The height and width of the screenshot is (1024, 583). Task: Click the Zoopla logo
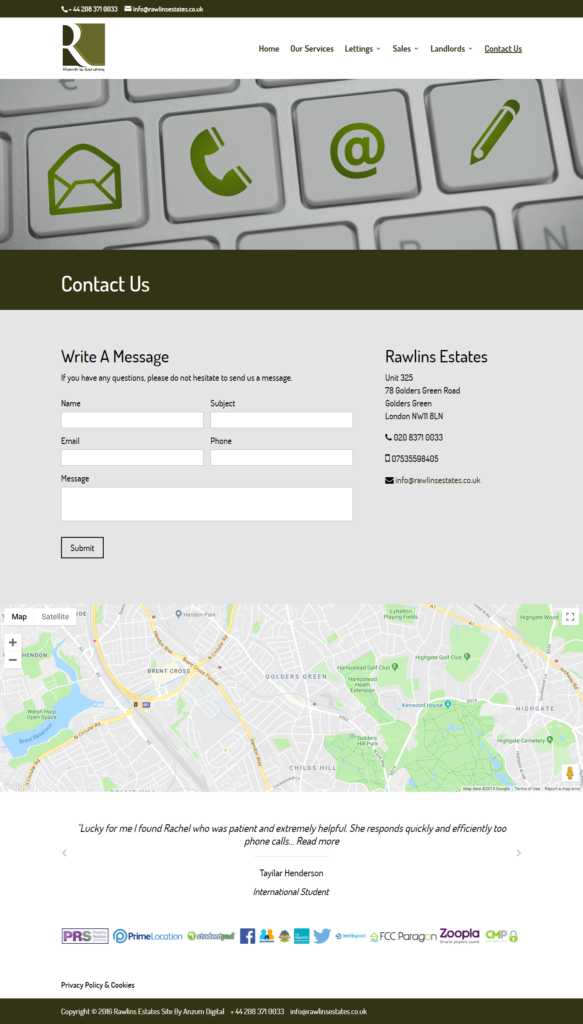click(460, 935)
